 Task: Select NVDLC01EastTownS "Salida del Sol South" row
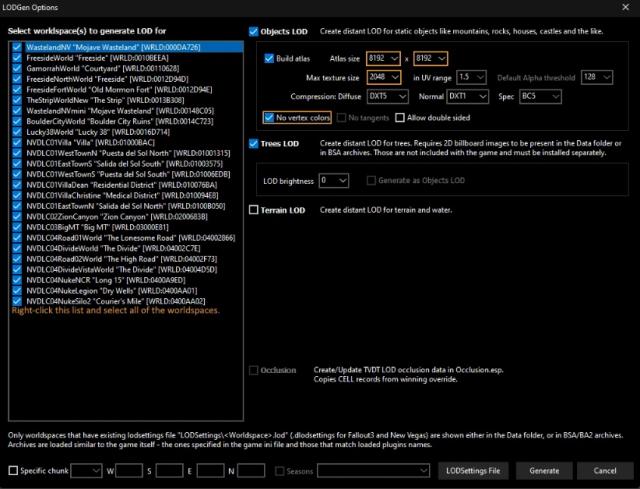[124, 164]
